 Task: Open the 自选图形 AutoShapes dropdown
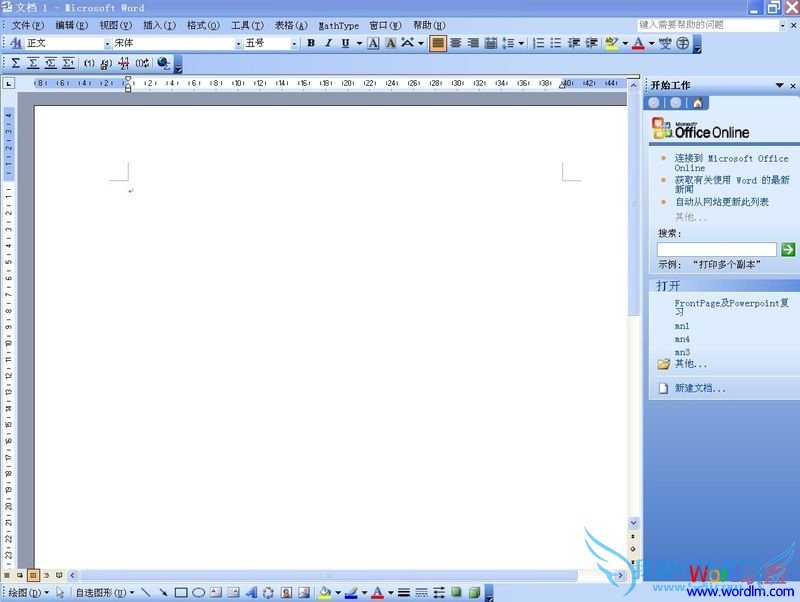click(x=105, y=592)
